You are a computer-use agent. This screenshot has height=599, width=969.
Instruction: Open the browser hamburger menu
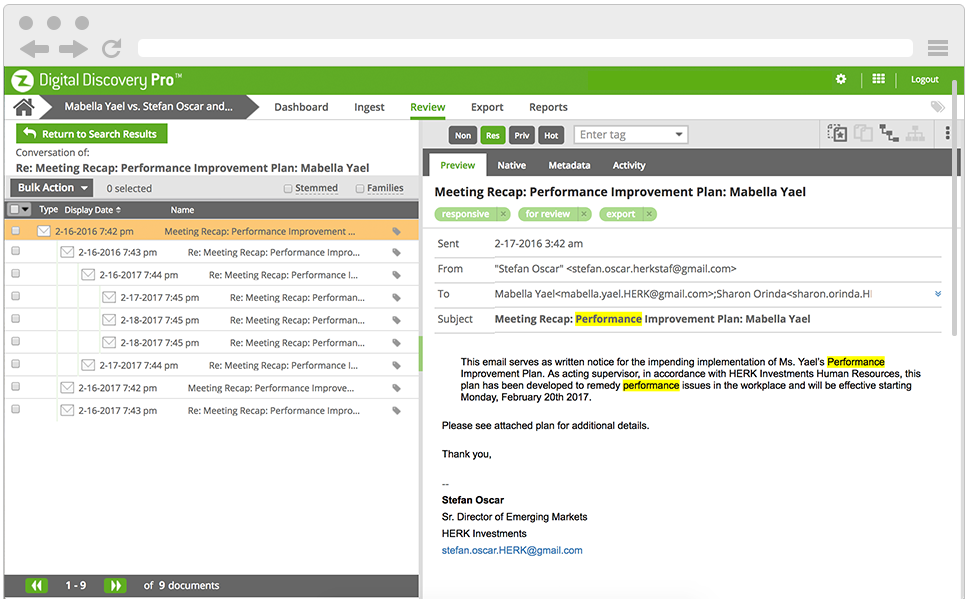point(937,48)
